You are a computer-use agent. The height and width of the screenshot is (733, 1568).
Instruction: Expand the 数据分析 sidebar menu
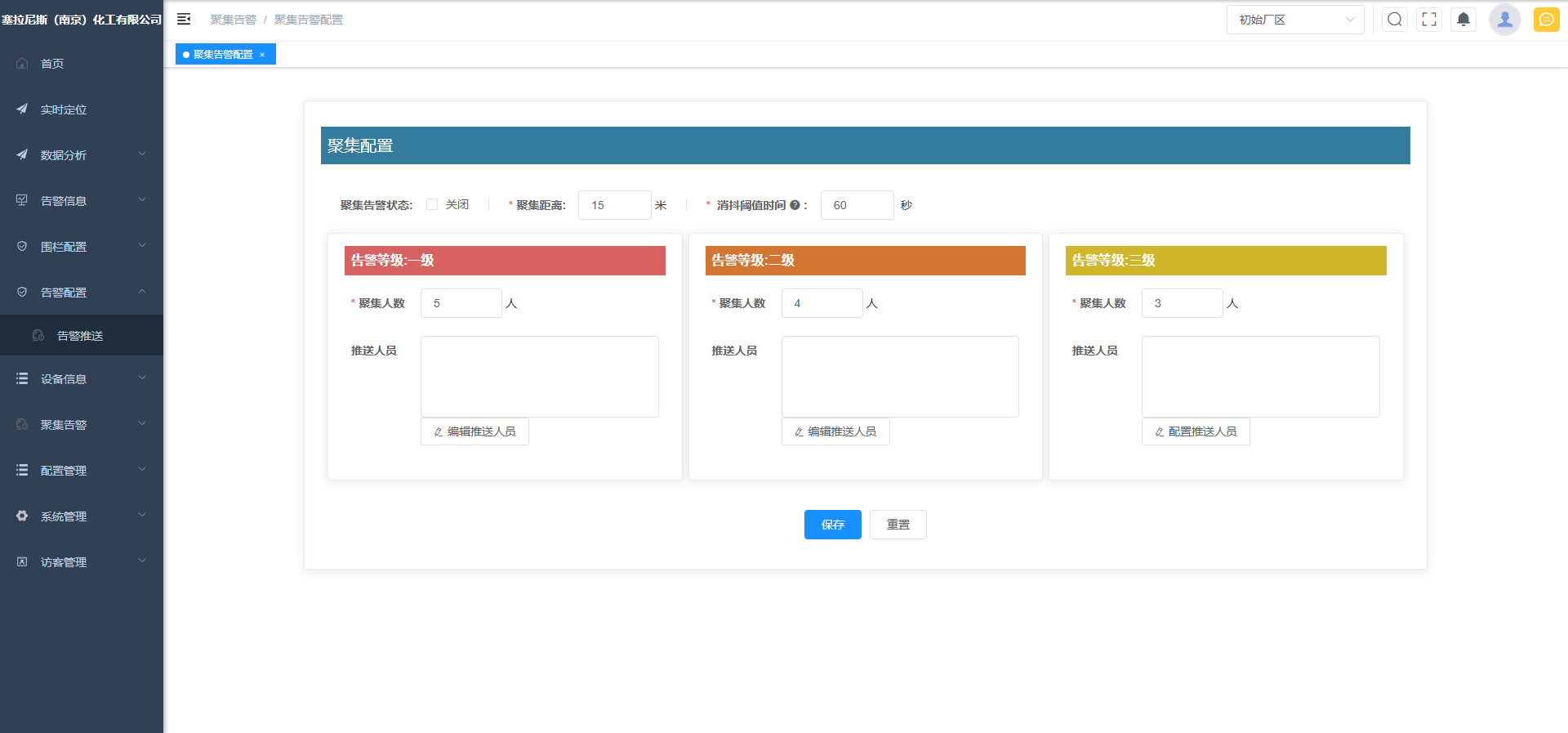click(x=82, y=155)
